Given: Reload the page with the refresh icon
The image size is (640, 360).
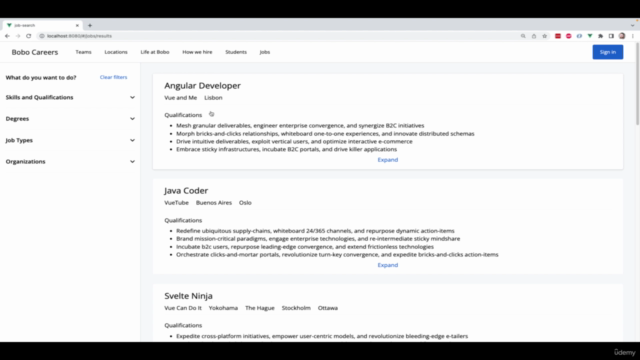Looking at the screenshot, I should (29, 36).
